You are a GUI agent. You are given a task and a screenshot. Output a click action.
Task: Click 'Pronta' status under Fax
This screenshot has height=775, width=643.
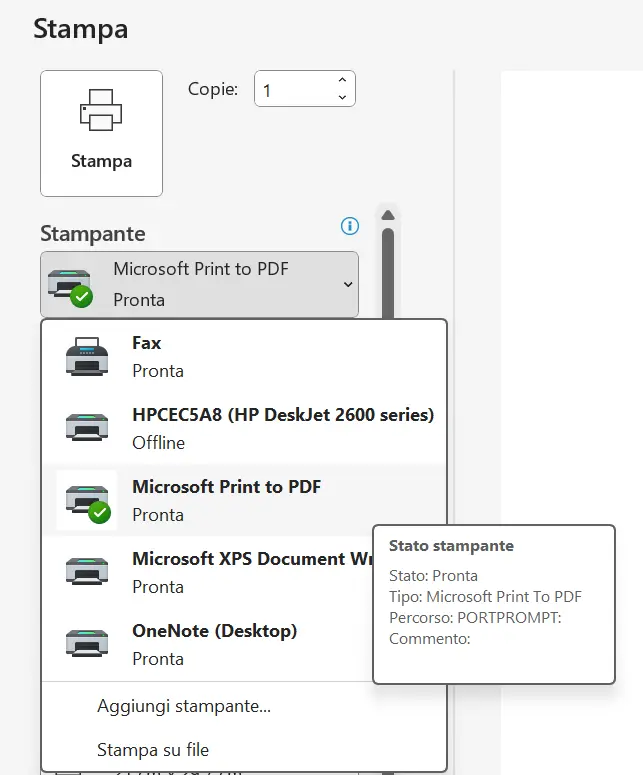tap(158, 371)
